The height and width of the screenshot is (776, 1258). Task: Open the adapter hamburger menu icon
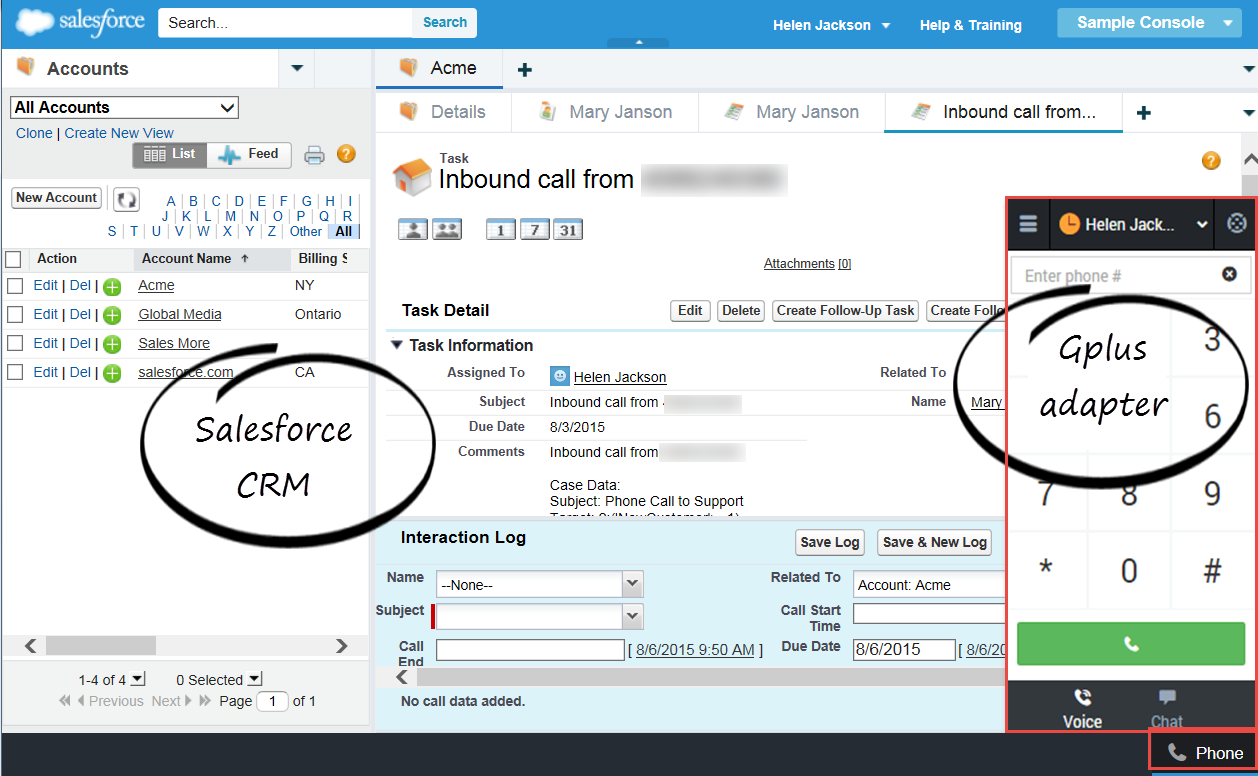point(1028,225)
